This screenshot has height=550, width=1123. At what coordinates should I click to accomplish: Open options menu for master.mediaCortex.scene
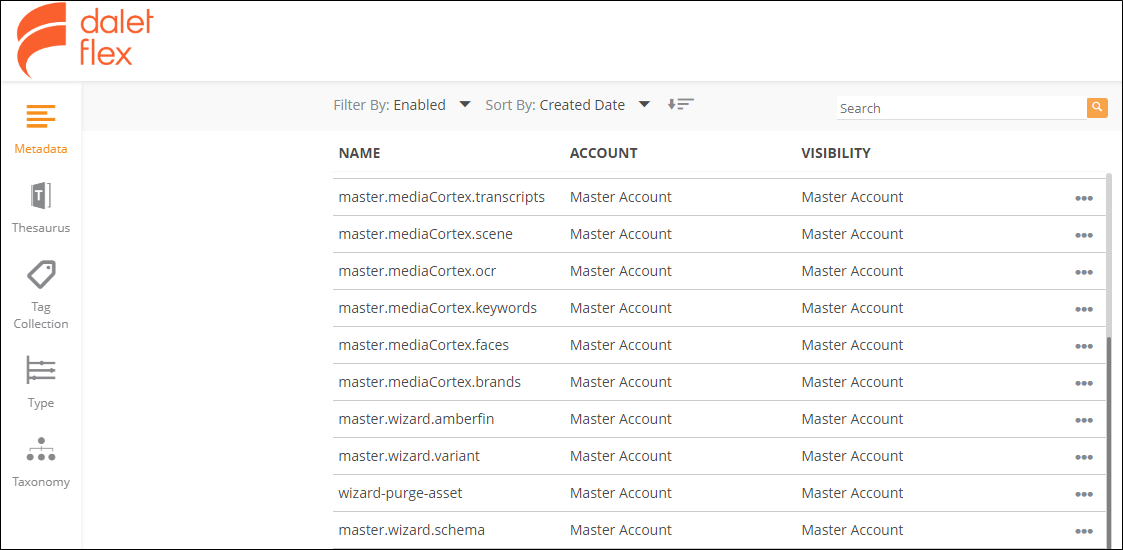click(x=1084, y=236)
